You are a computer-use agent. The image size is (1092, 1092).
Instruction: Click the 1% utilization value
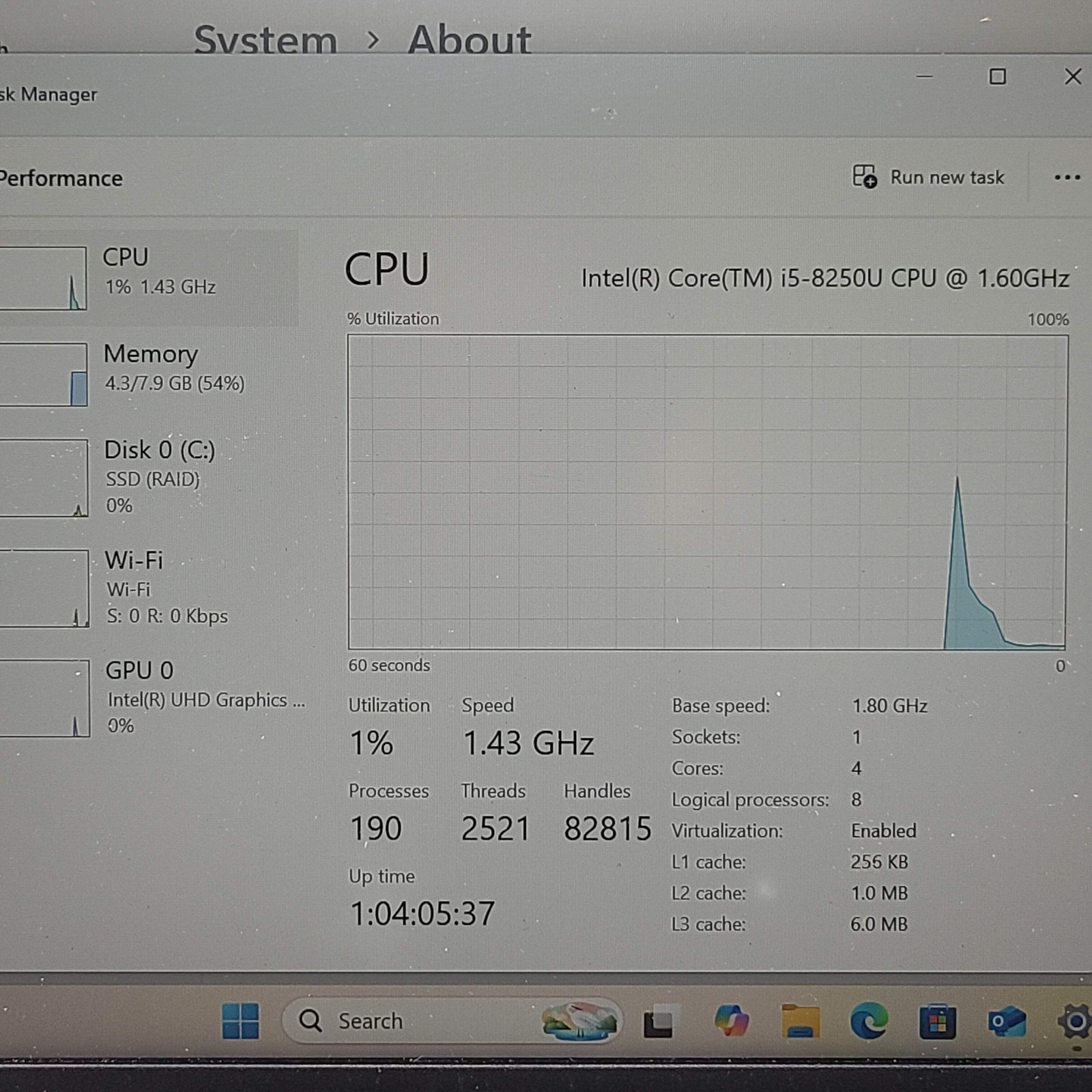coord(371,743)
